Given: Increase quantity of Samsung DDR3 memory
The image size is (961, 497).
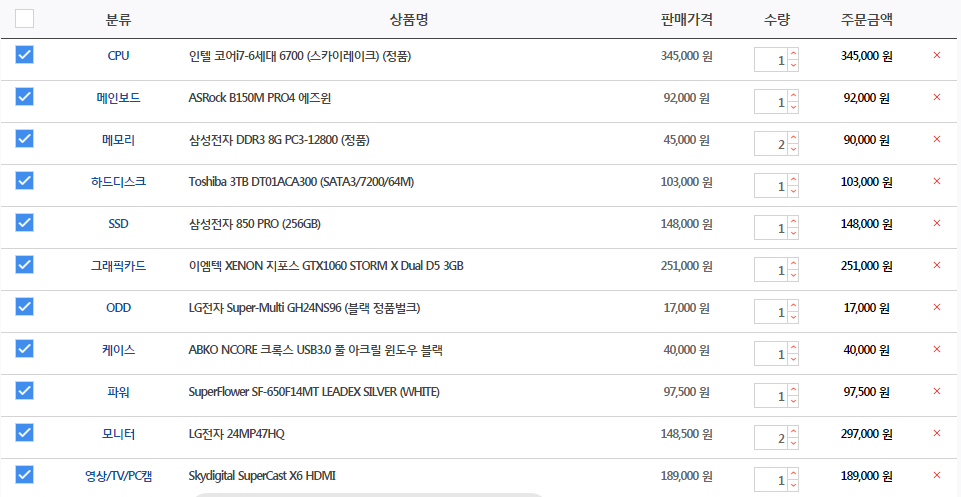Looking at the screenshot, I should pos(793,137).
